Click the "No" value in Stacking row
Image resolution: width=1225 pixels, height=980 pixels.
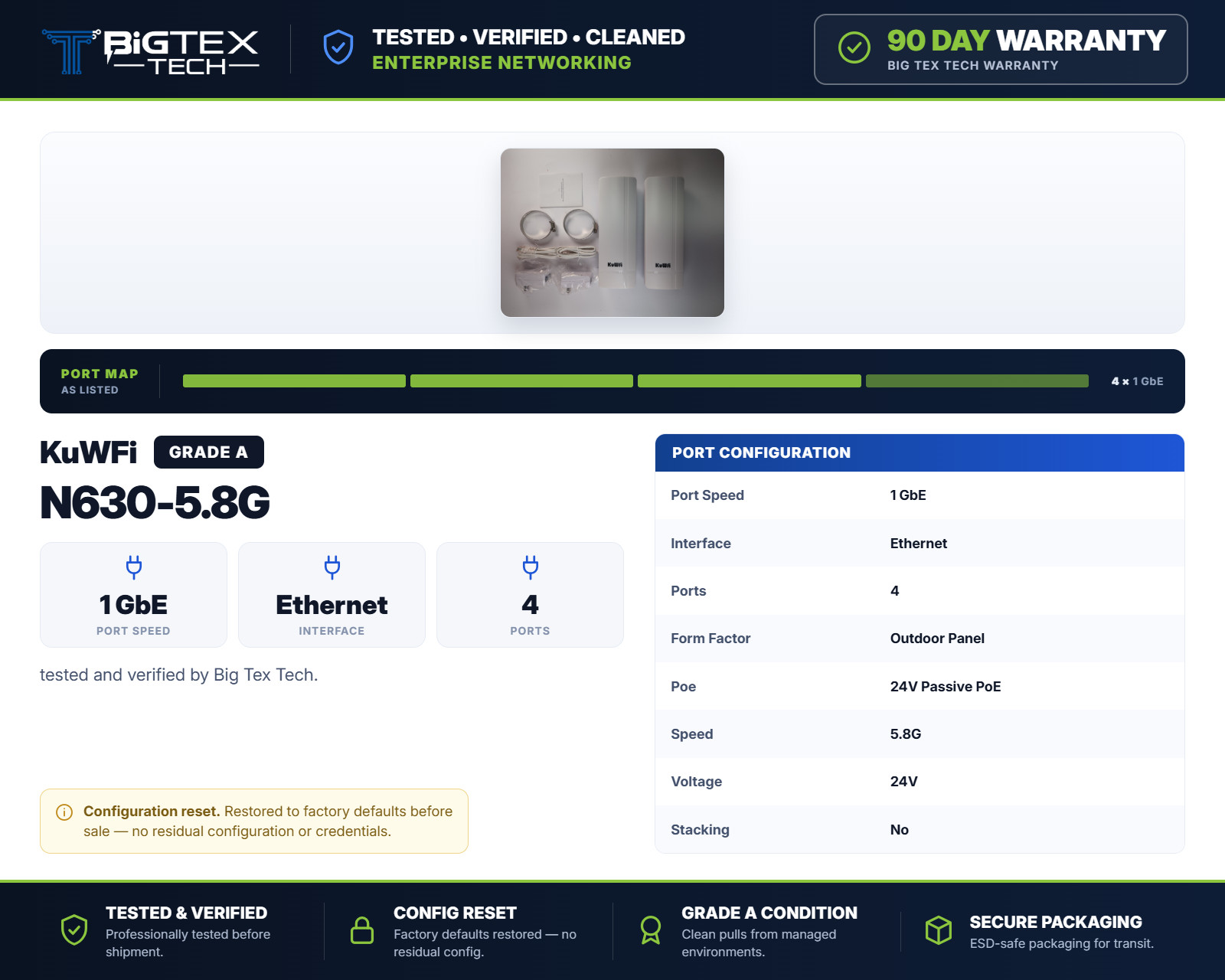(900, 830)
